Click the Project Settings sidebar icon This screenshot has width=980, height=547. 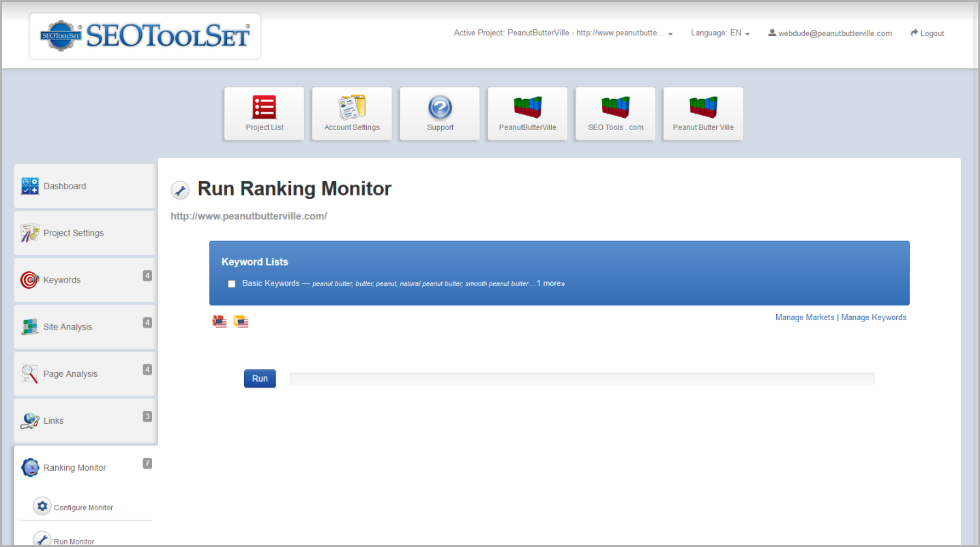pyautogui.click(x=30, y=233)
